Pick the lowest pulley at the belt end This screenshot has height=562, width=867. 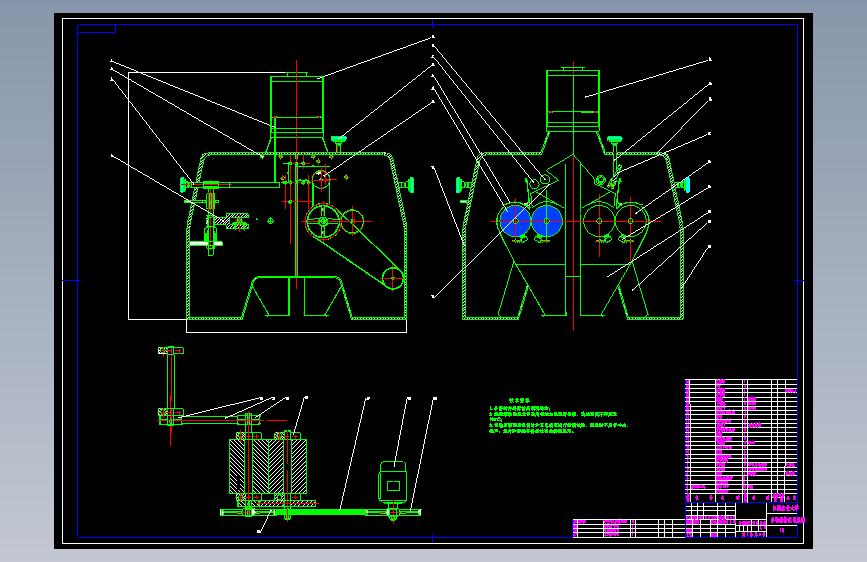click(x=393, y=278)
